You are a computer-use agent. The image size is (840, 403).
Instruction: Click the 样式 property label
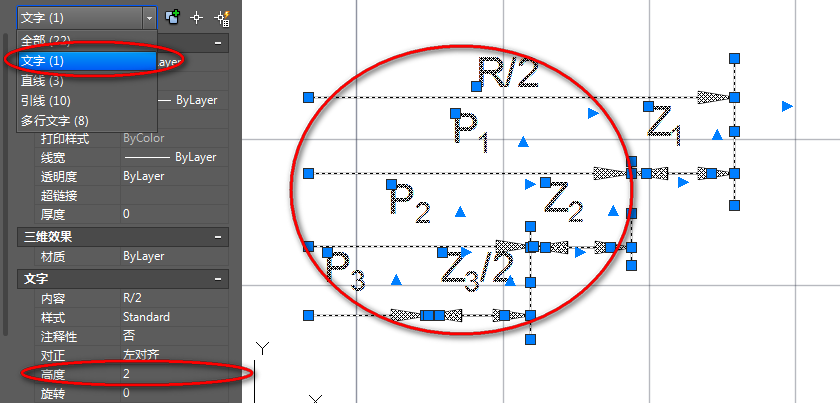pos(52,317)
